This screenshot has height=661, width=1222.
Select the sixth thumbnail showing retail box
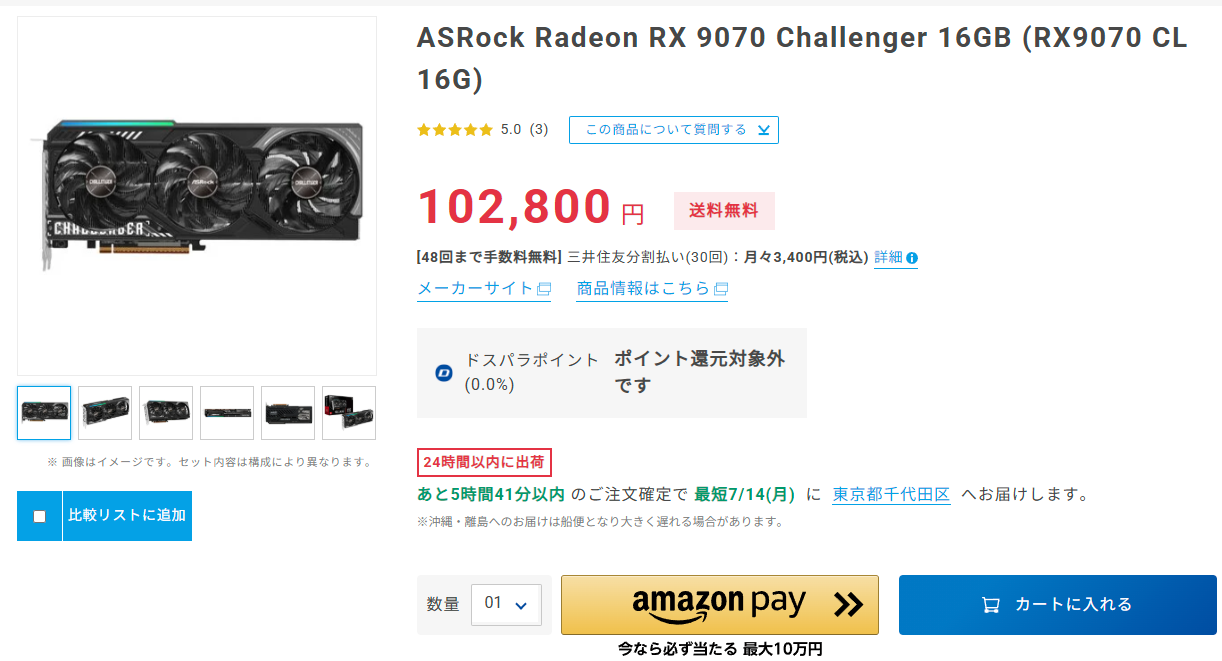pyautogui.click(x=349, y=413)
